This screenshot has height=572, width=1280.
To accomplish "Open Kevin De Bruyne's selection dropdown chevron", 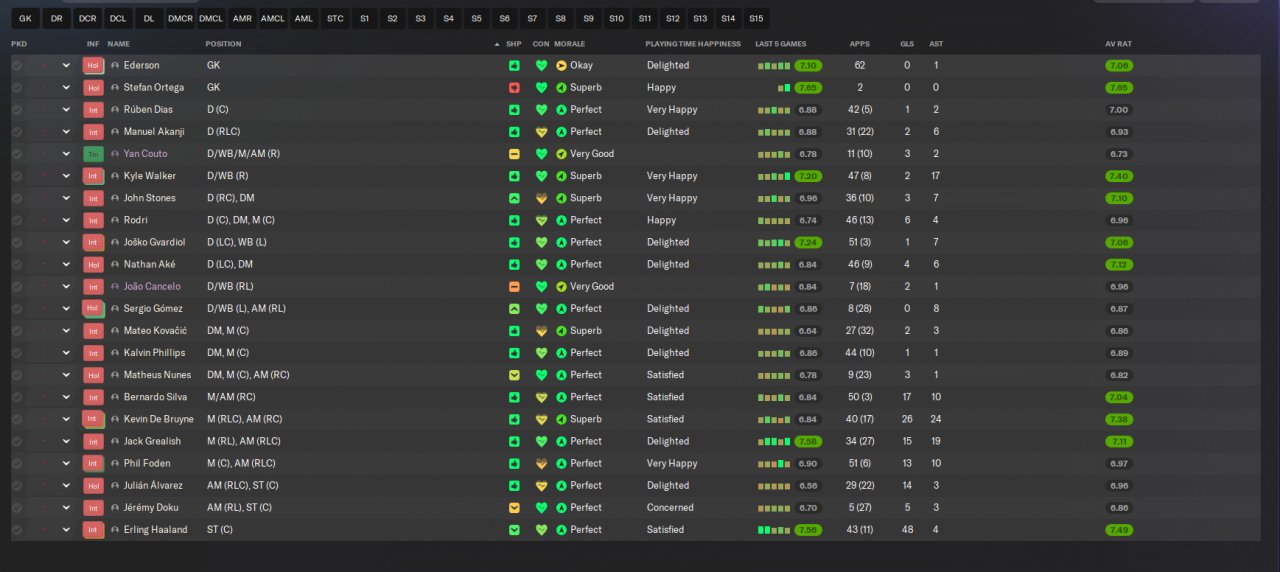I will point(67,419).
